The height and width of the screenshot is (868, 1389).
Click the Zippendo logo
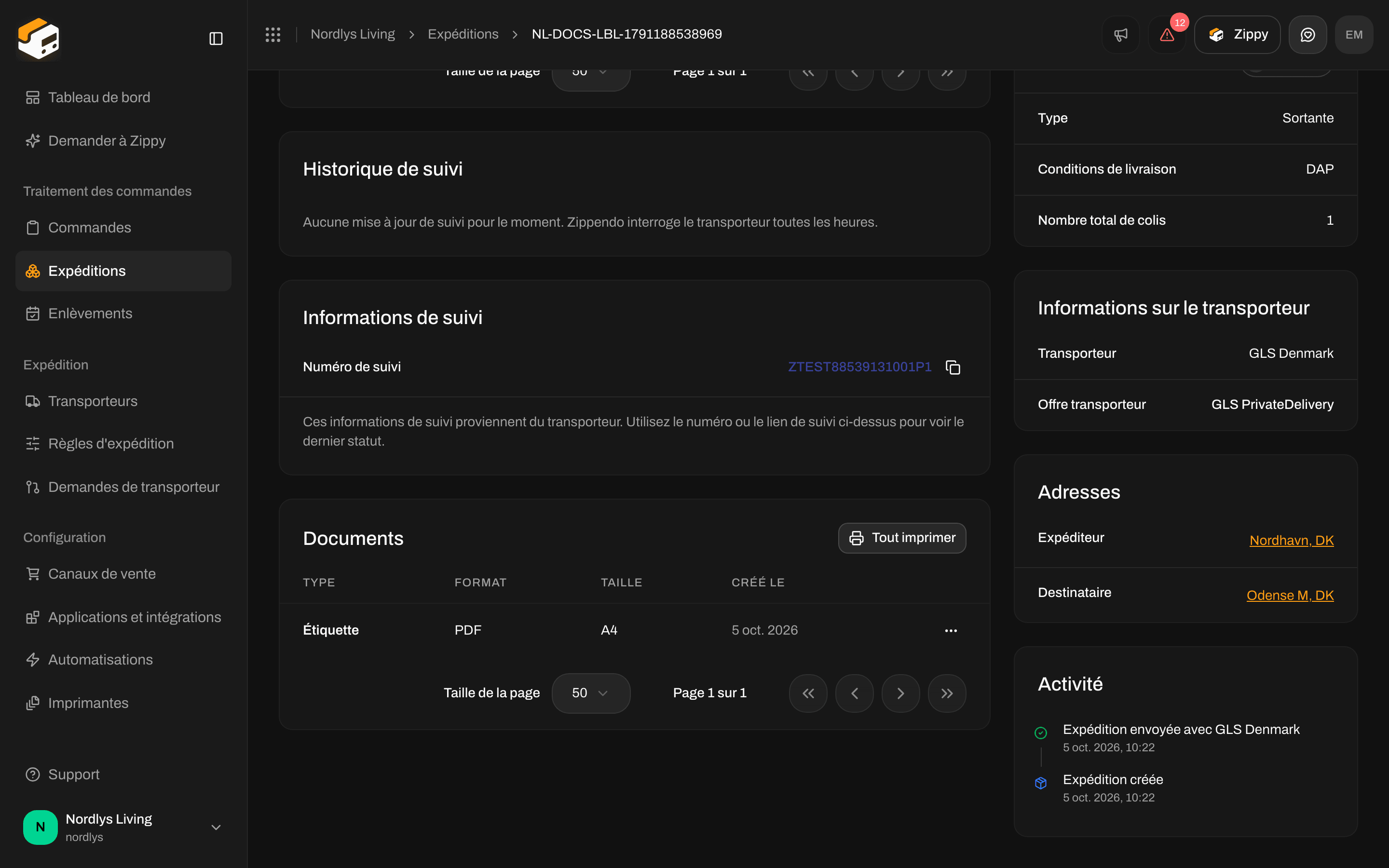39,39
